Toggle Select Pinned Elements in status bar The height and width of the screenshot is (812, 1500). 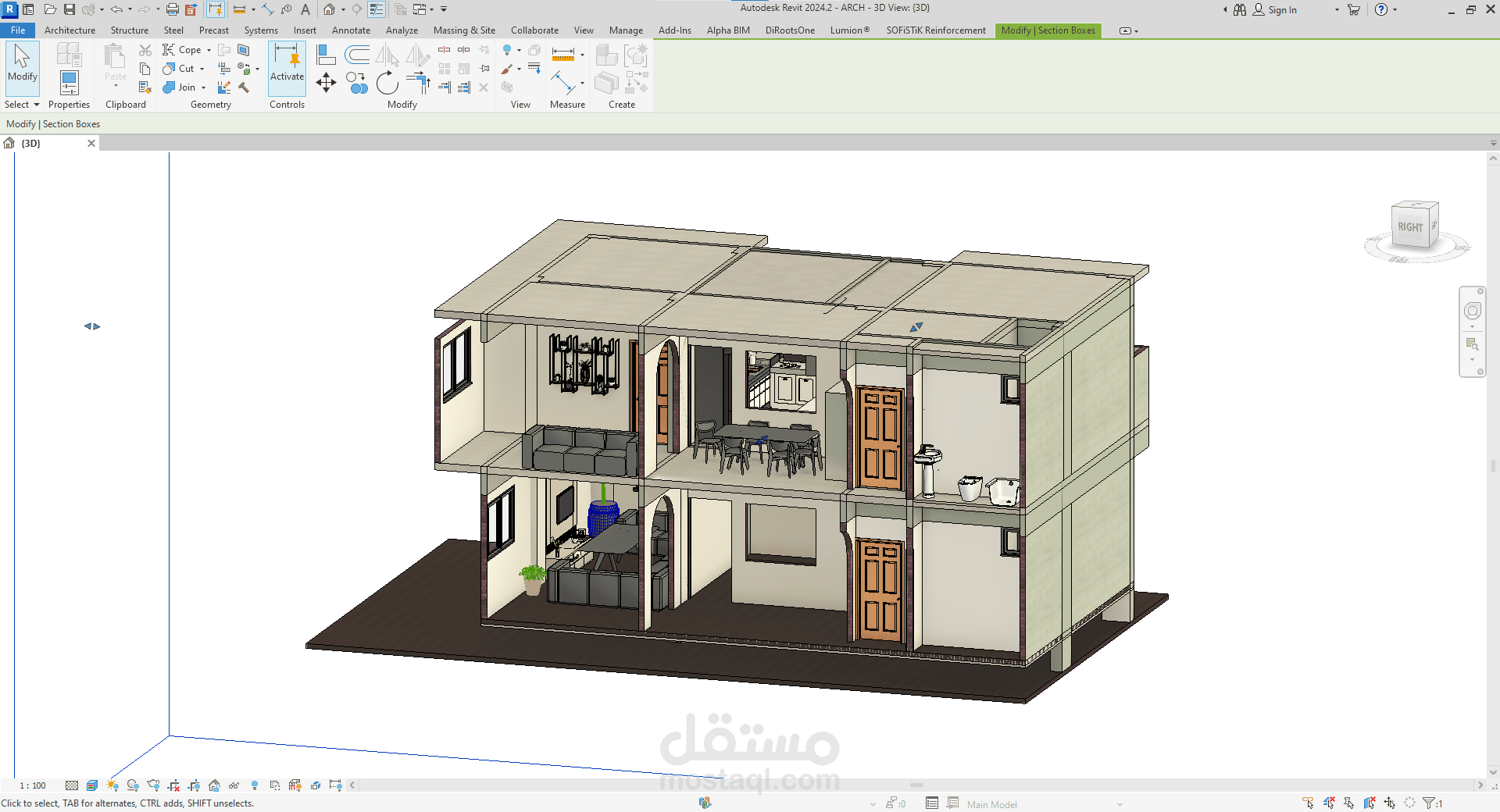point(1349,803)
